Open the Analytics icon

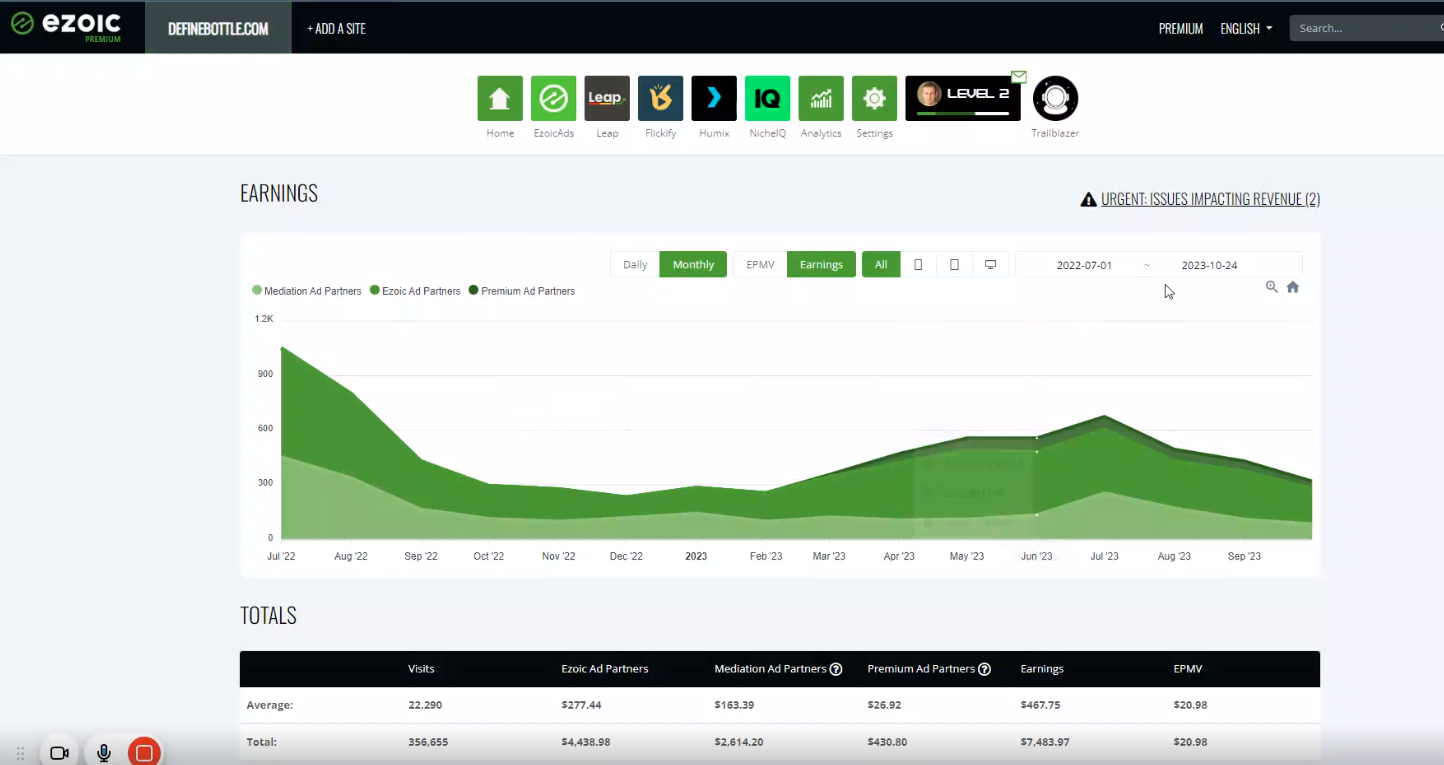click(821, 98)
